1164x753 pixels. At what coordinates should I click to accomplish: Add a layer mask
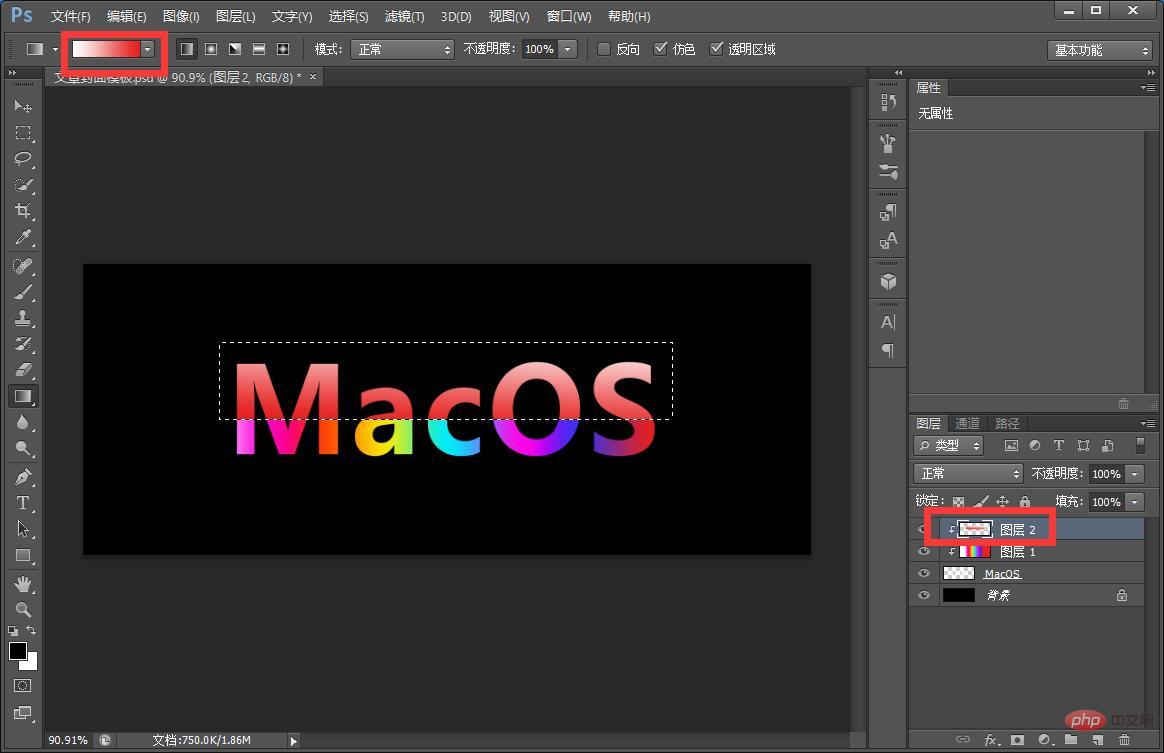click(x=1017, y=740)
